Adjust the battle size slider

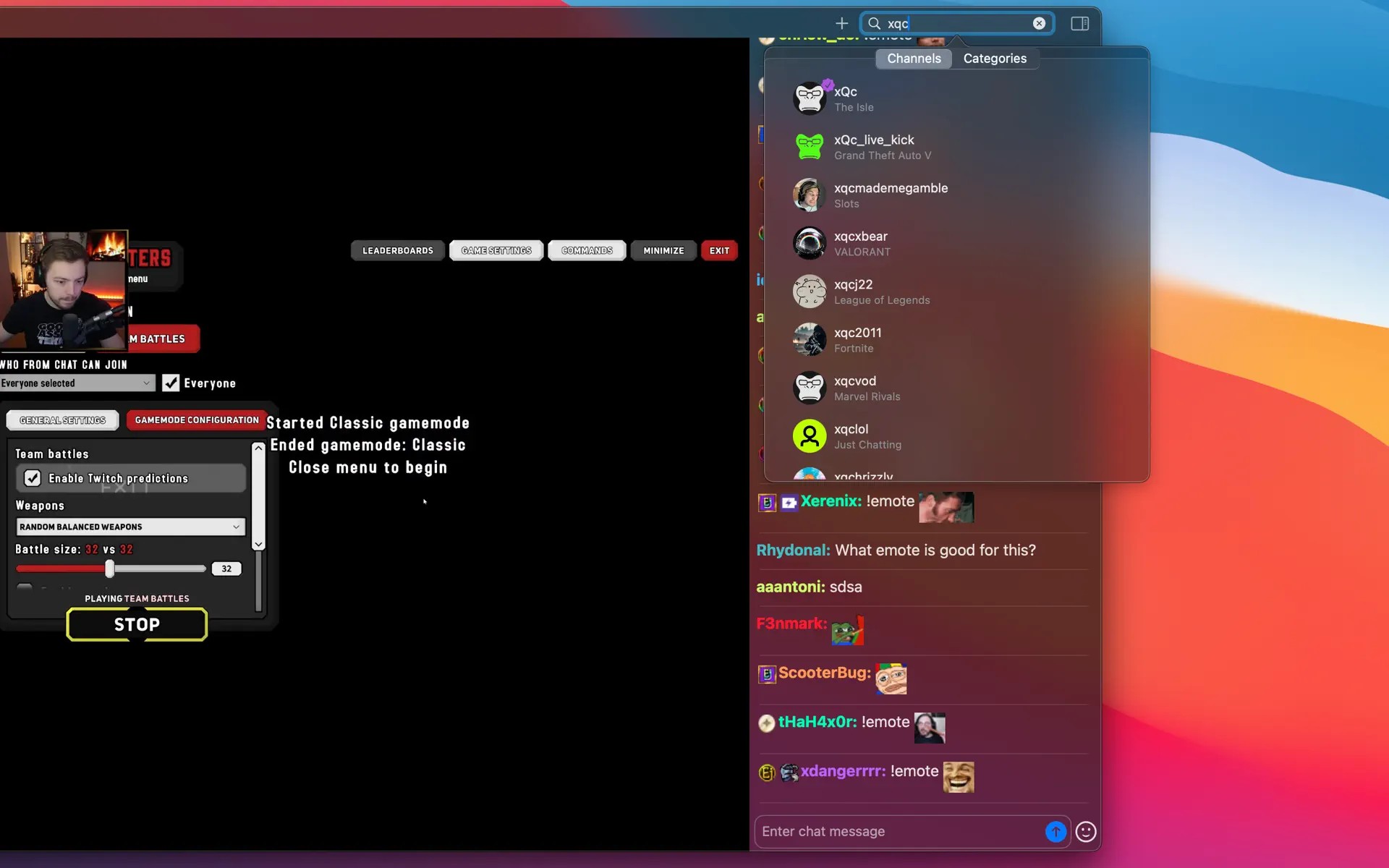coord(110,569)
